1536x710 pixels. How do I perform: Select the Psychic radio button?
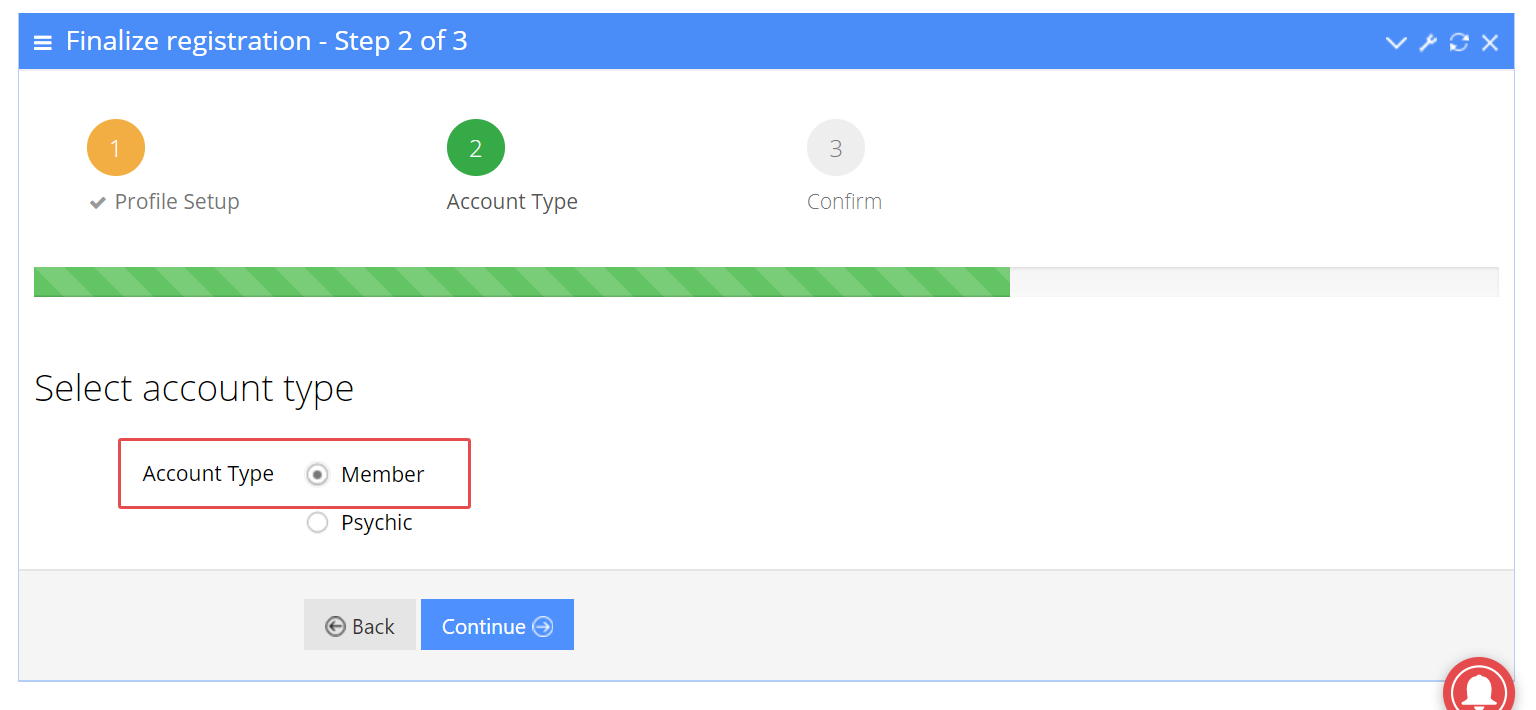(317, 523)
